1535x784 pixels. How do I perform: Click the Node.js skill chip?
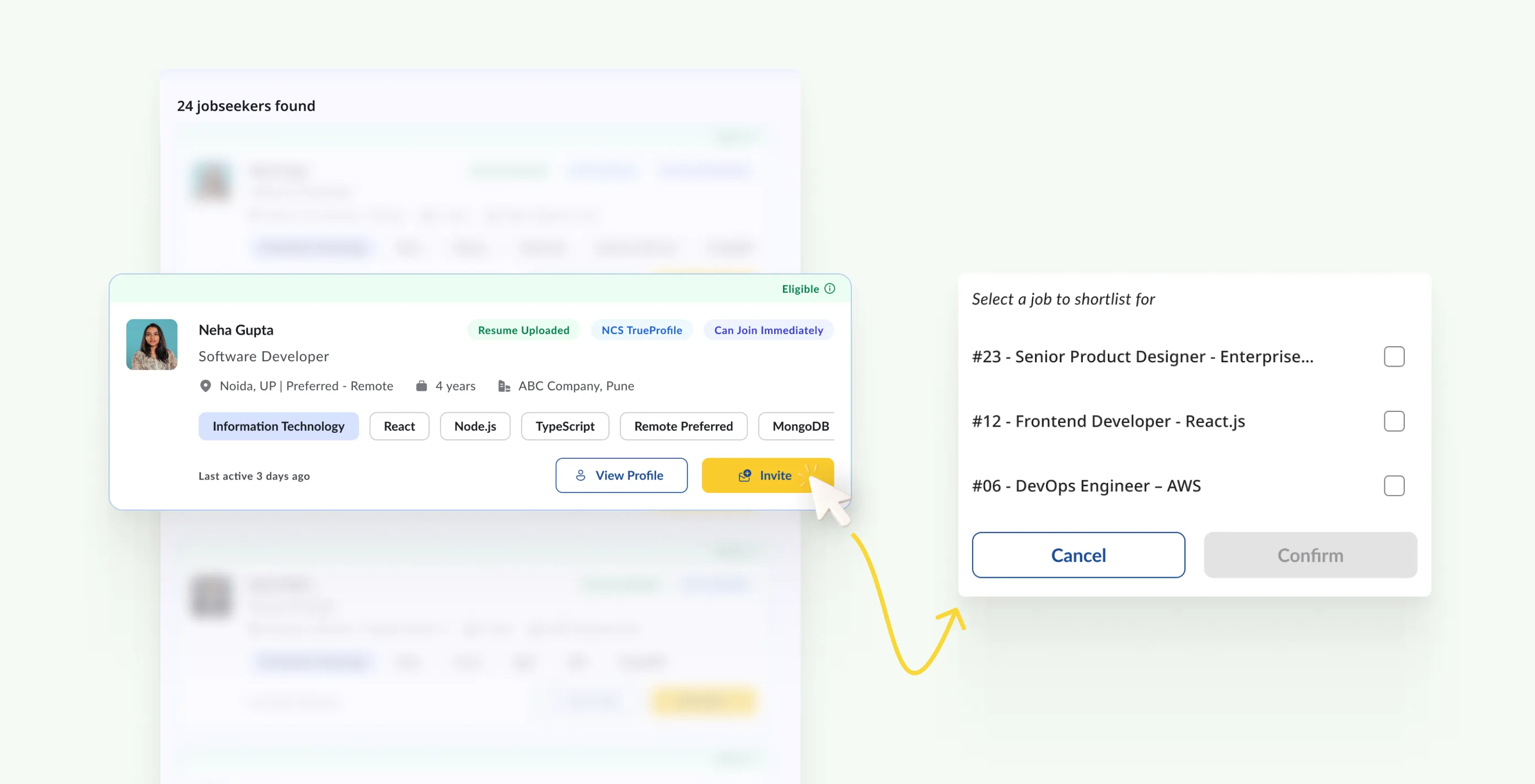pyautogui.click(x=475, y=426)
